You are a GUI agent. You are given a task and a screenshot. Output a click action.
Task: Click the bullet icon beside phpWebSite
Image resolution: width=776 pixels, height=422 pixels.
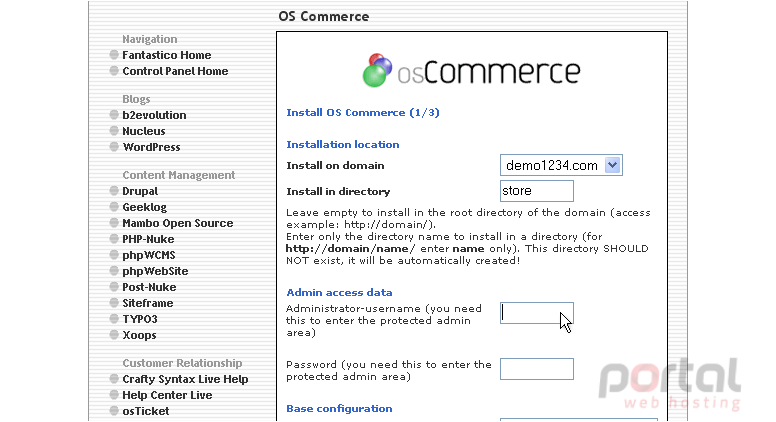pos(114,271)
